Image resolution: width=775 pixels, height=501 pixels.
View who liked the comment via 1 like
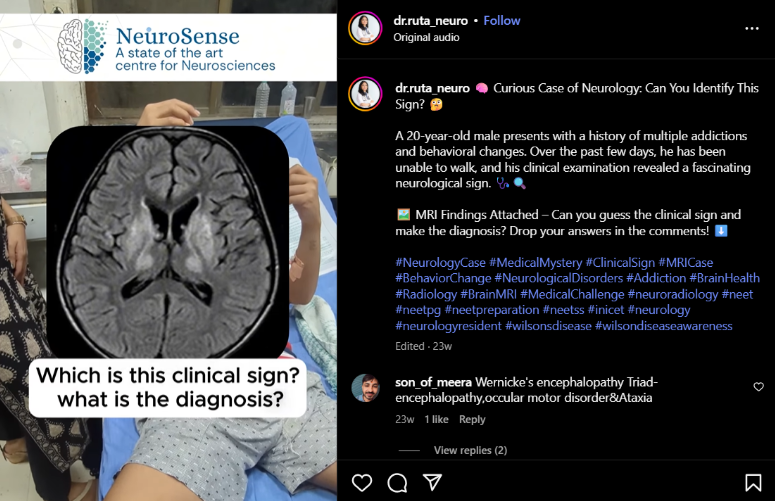click(x=436, y=419)
